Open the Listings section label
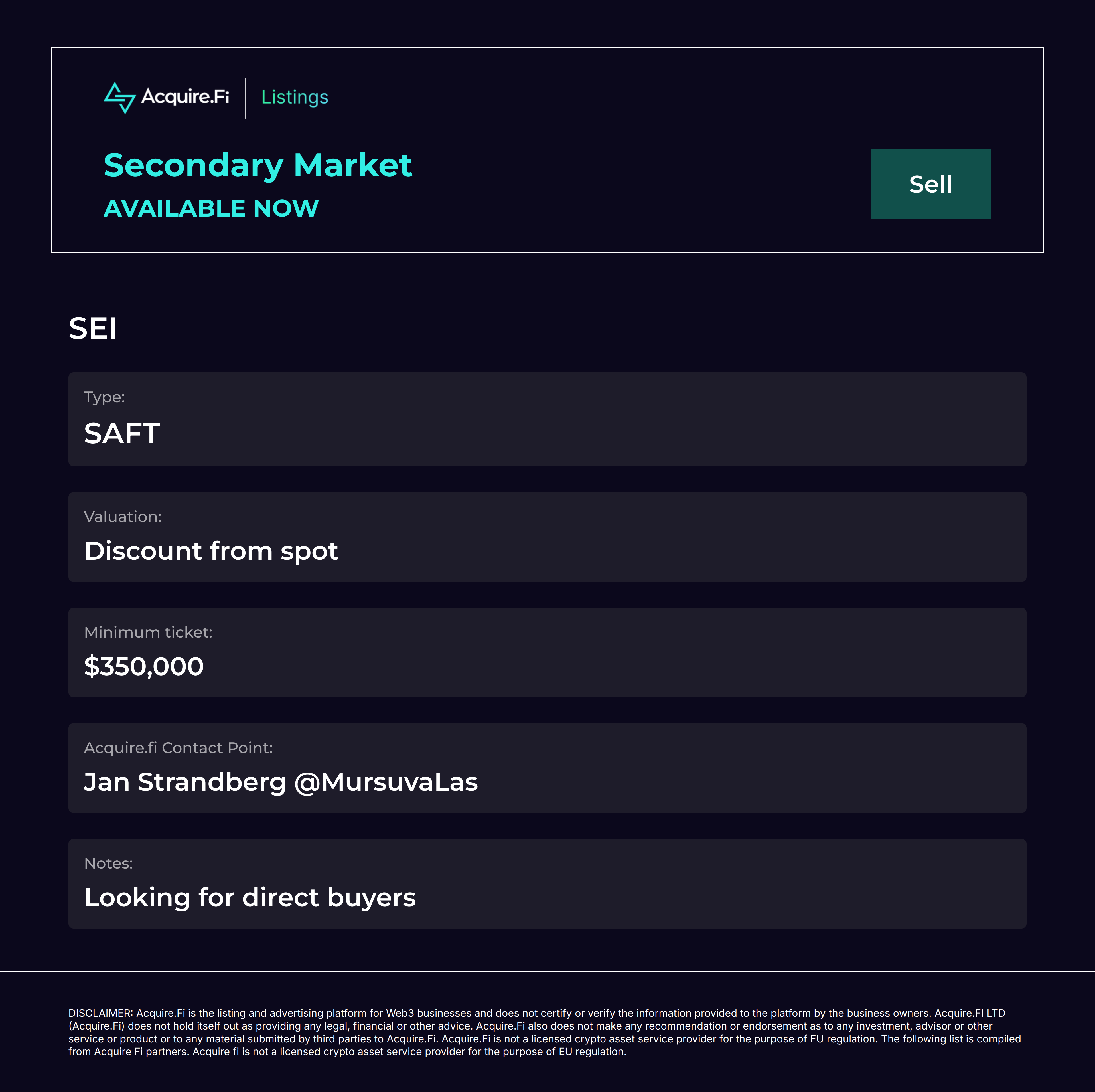1095x1092 pixels. 295,97
